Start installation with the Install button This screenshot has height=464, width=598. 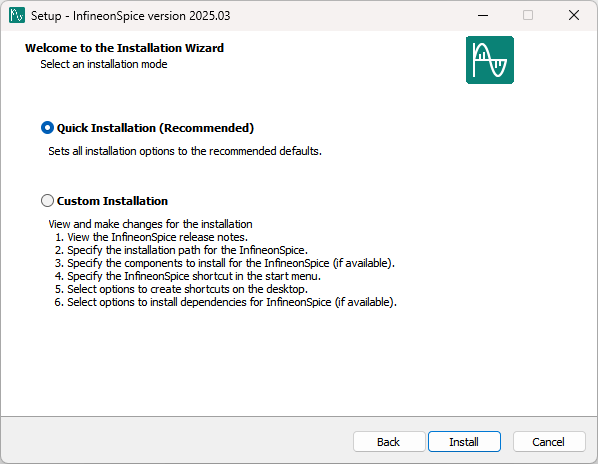coord(464,442)
